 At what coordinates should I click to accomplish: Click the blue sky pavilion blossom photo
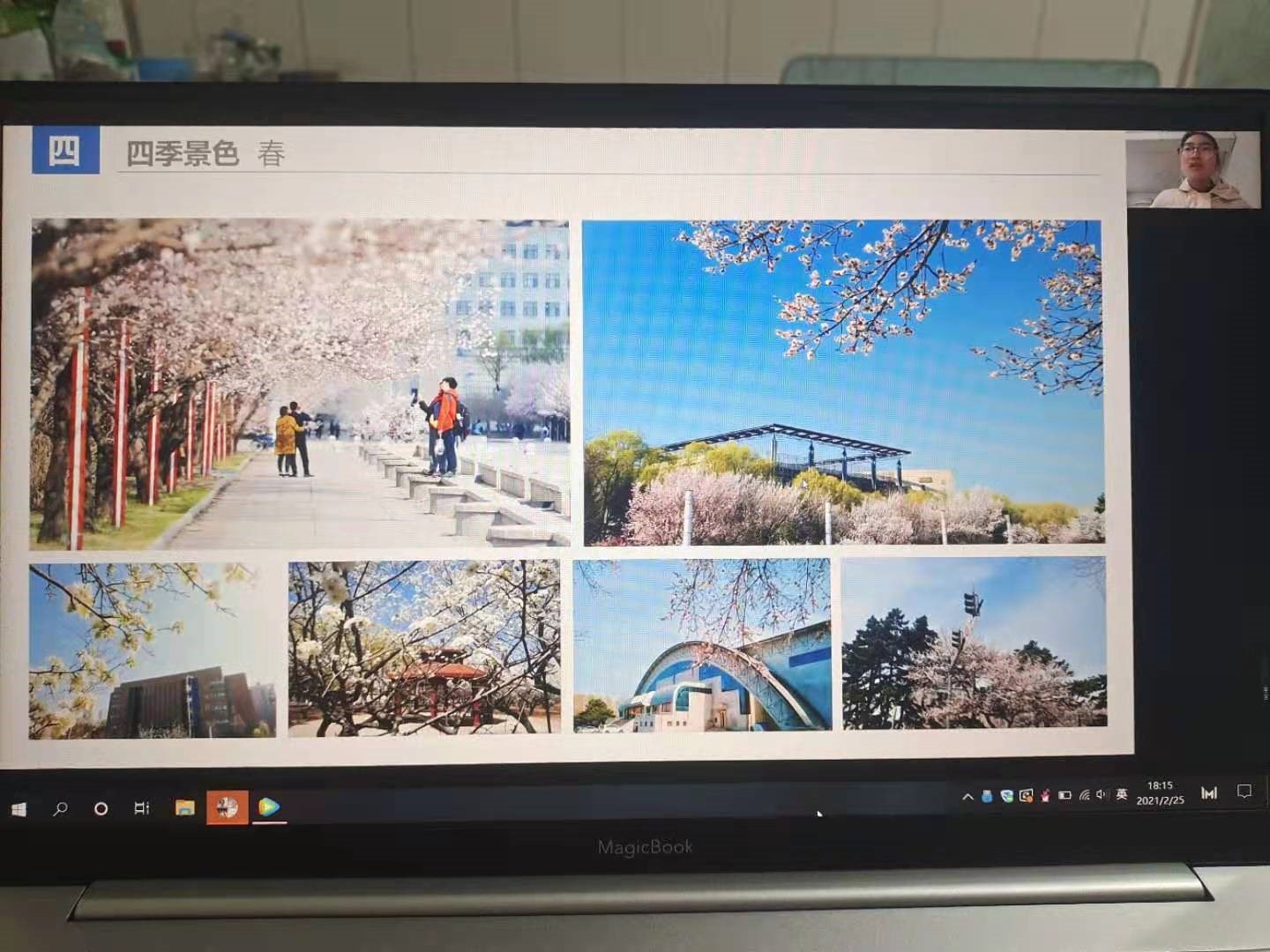pyautogui.click(x=843, y=383)
